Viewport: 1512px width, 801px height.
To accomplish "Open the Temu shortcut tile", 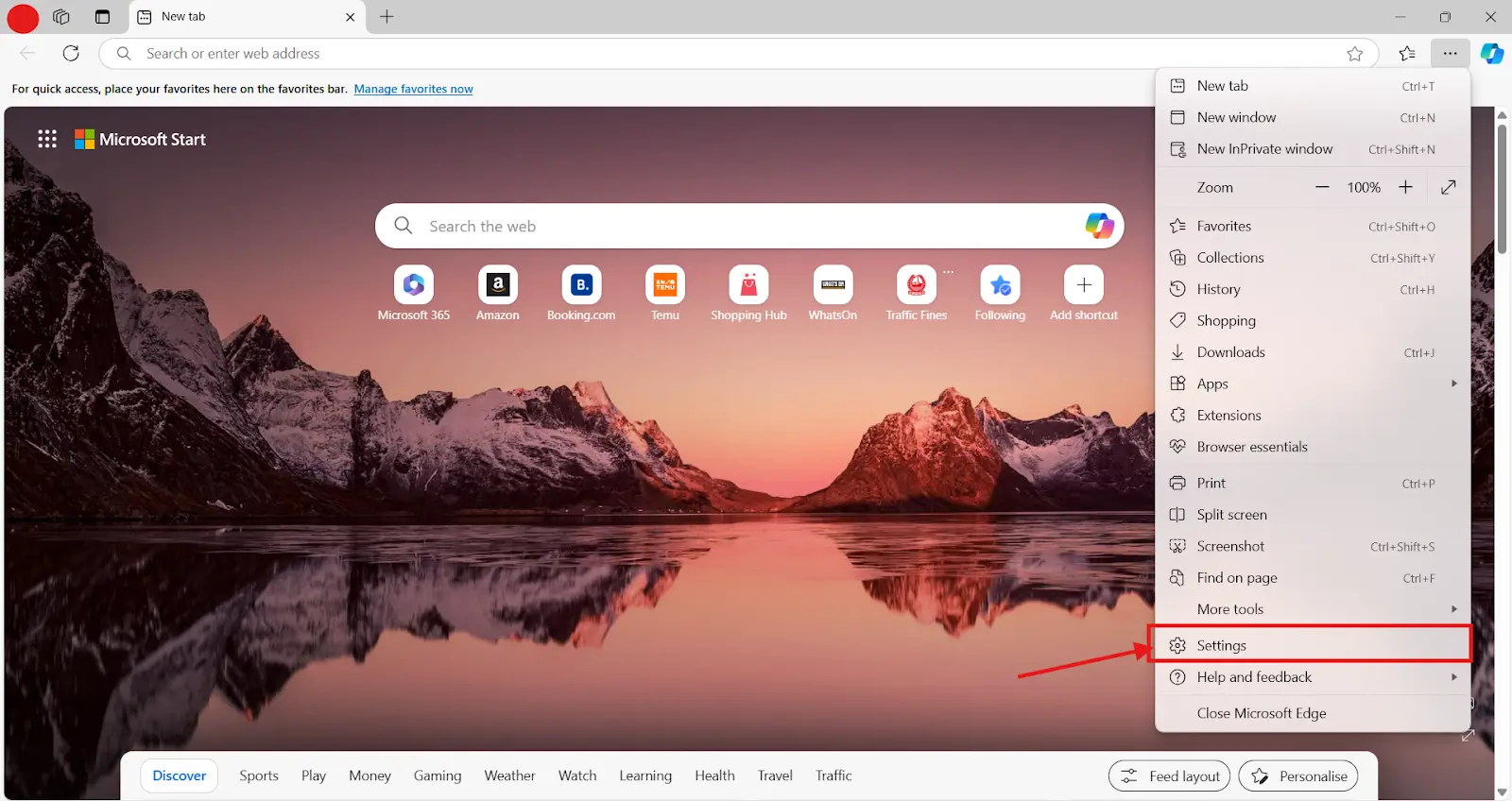I will click(664, 285).
